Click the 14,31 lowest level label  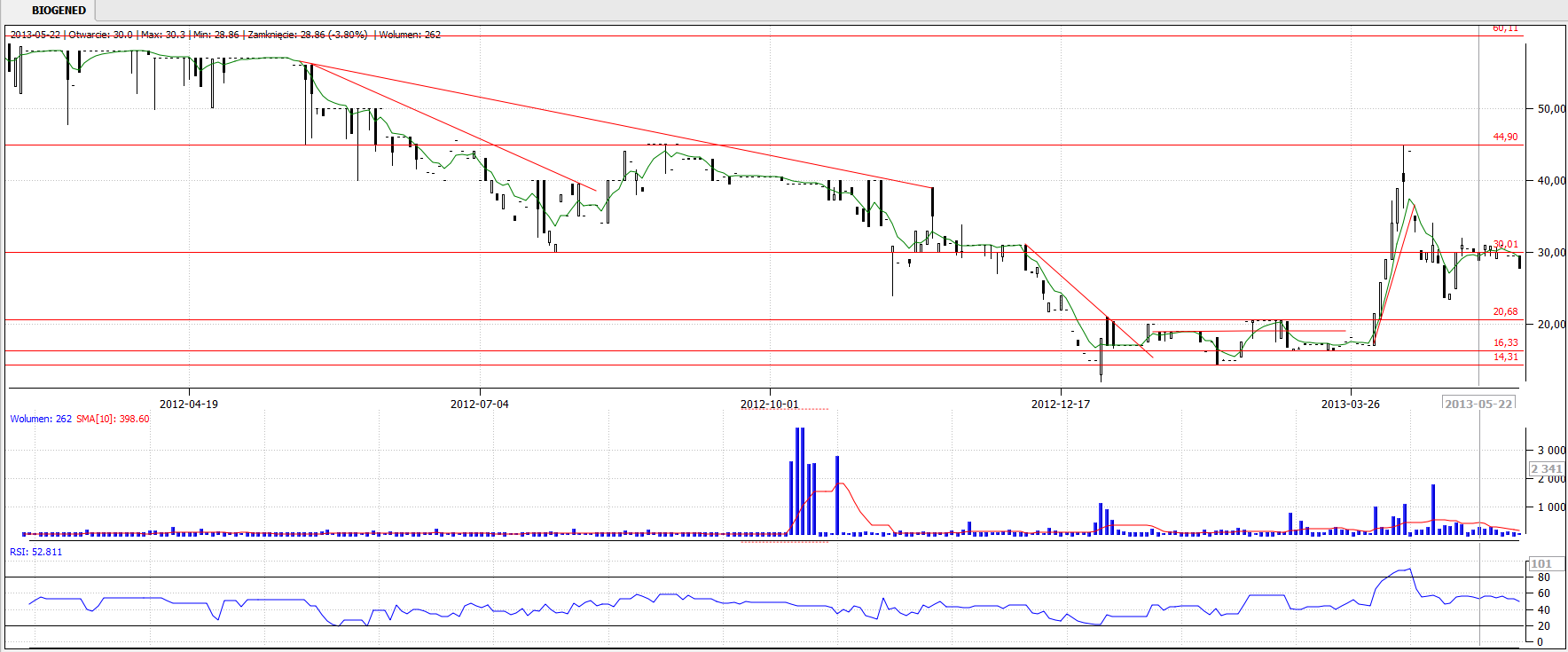tap(1505, 357)
